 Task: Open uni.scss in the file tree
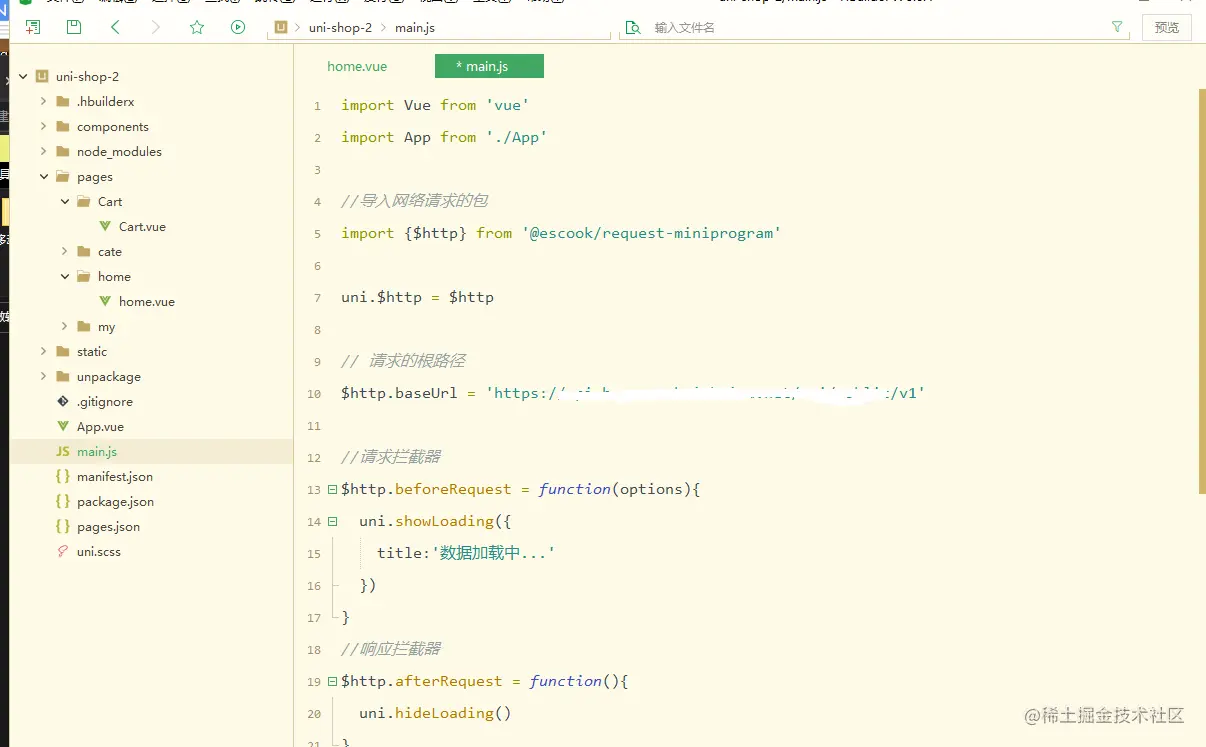[98, 552]
